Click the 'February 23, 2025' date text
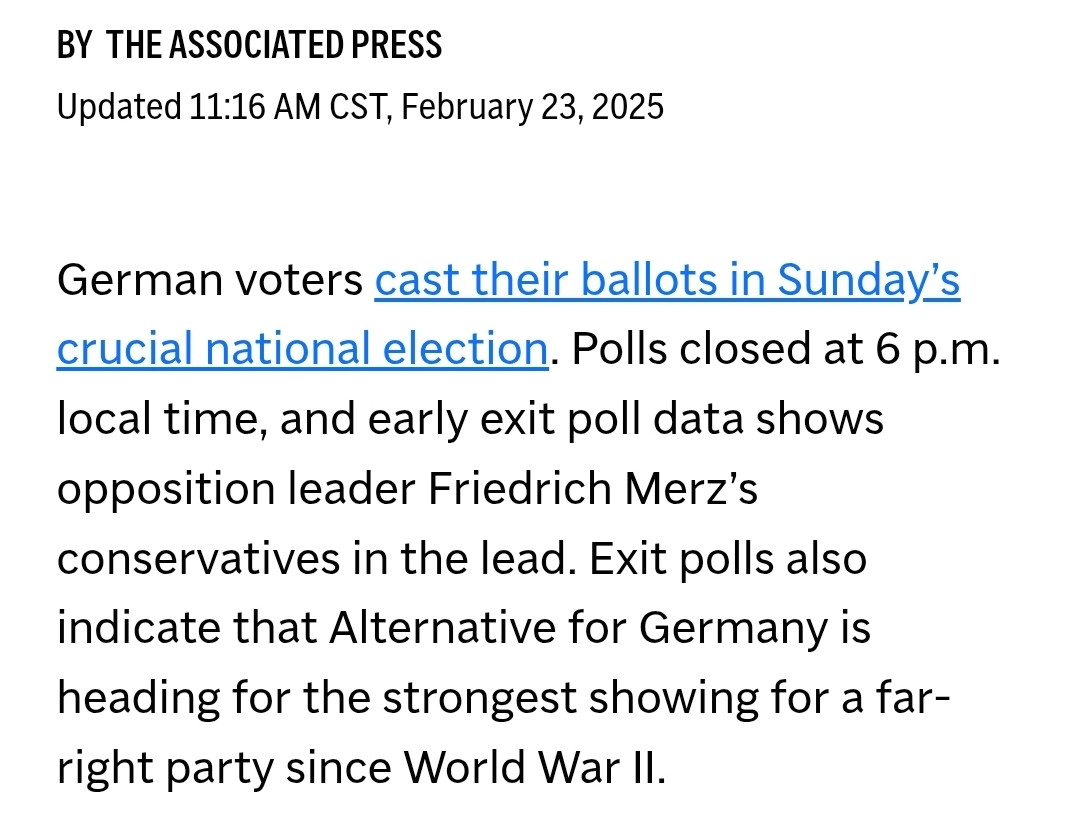Image resolution: width=1079 pixels, height=836 pixels. [x=532, y=107]
